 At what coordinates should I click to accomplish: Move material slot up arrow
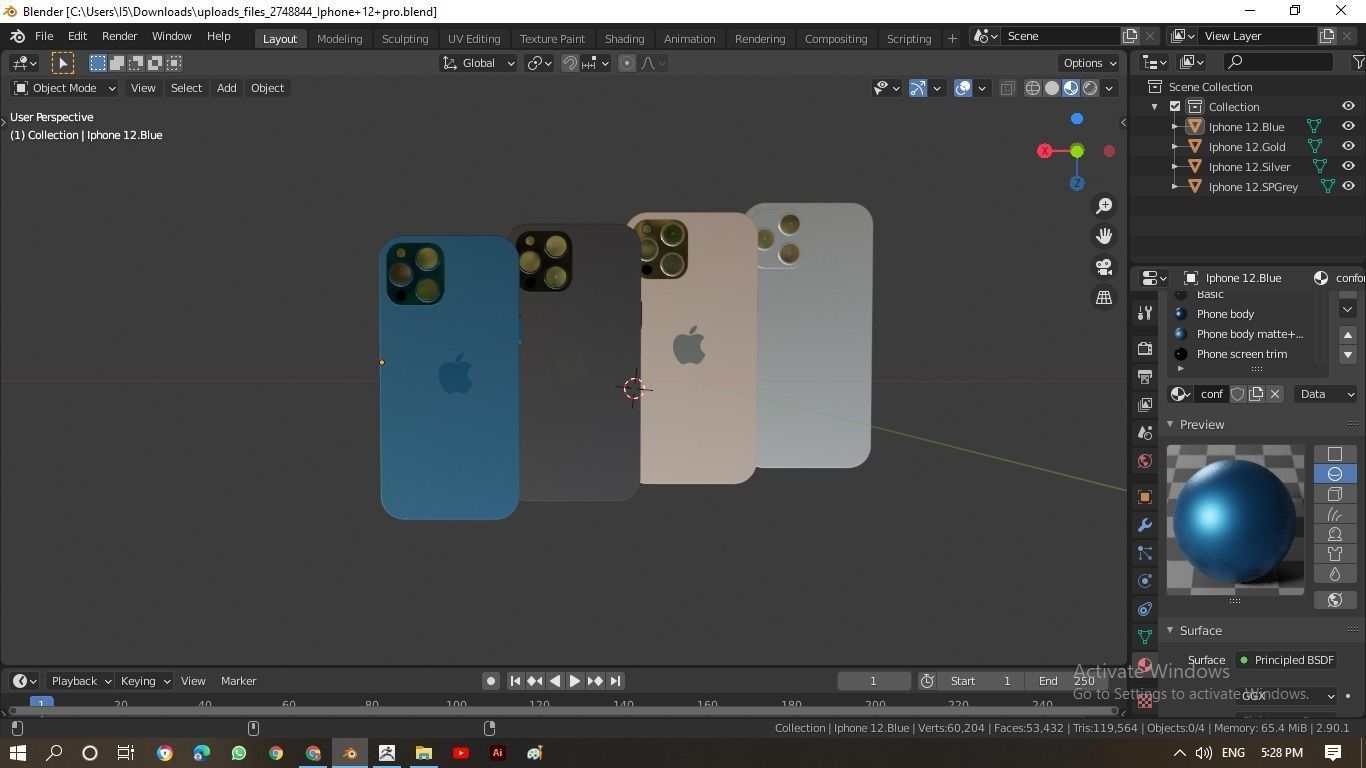[1347, 335]
